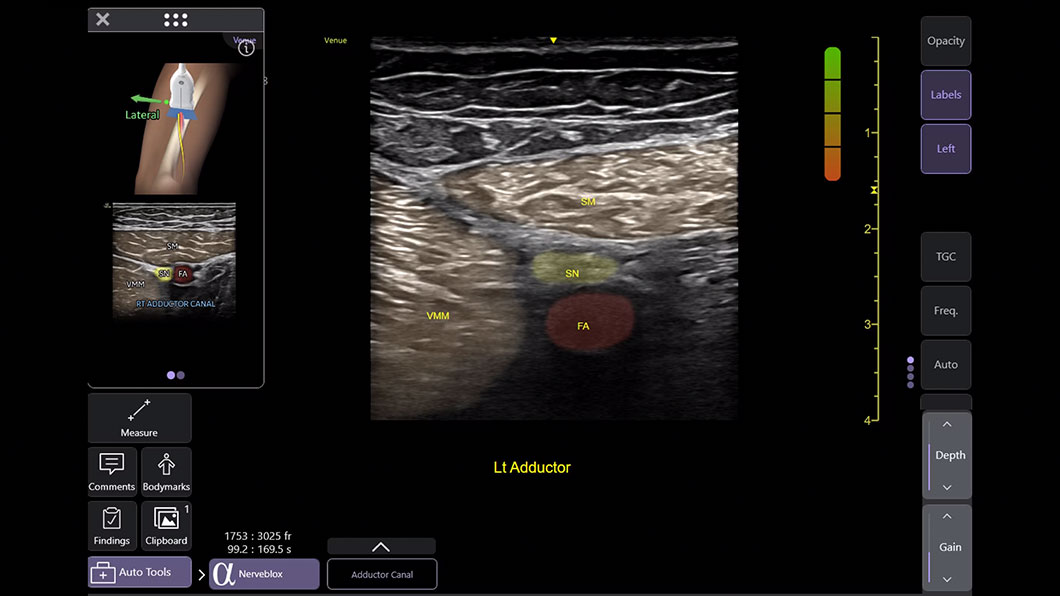This screenshot has width=1060, height=596.
Task: Expand the panel above Adductor Canal
Action: tap(381, 547)
